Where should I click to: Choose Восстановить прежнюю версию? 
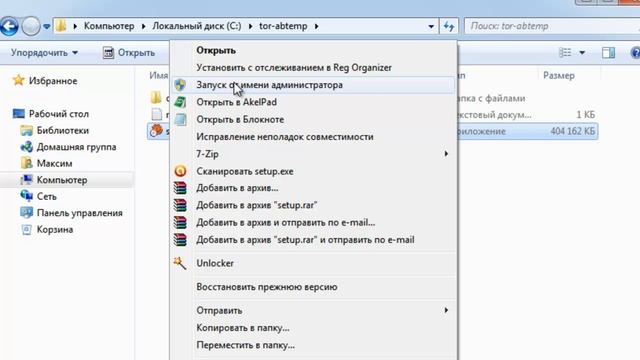point(314,287)
